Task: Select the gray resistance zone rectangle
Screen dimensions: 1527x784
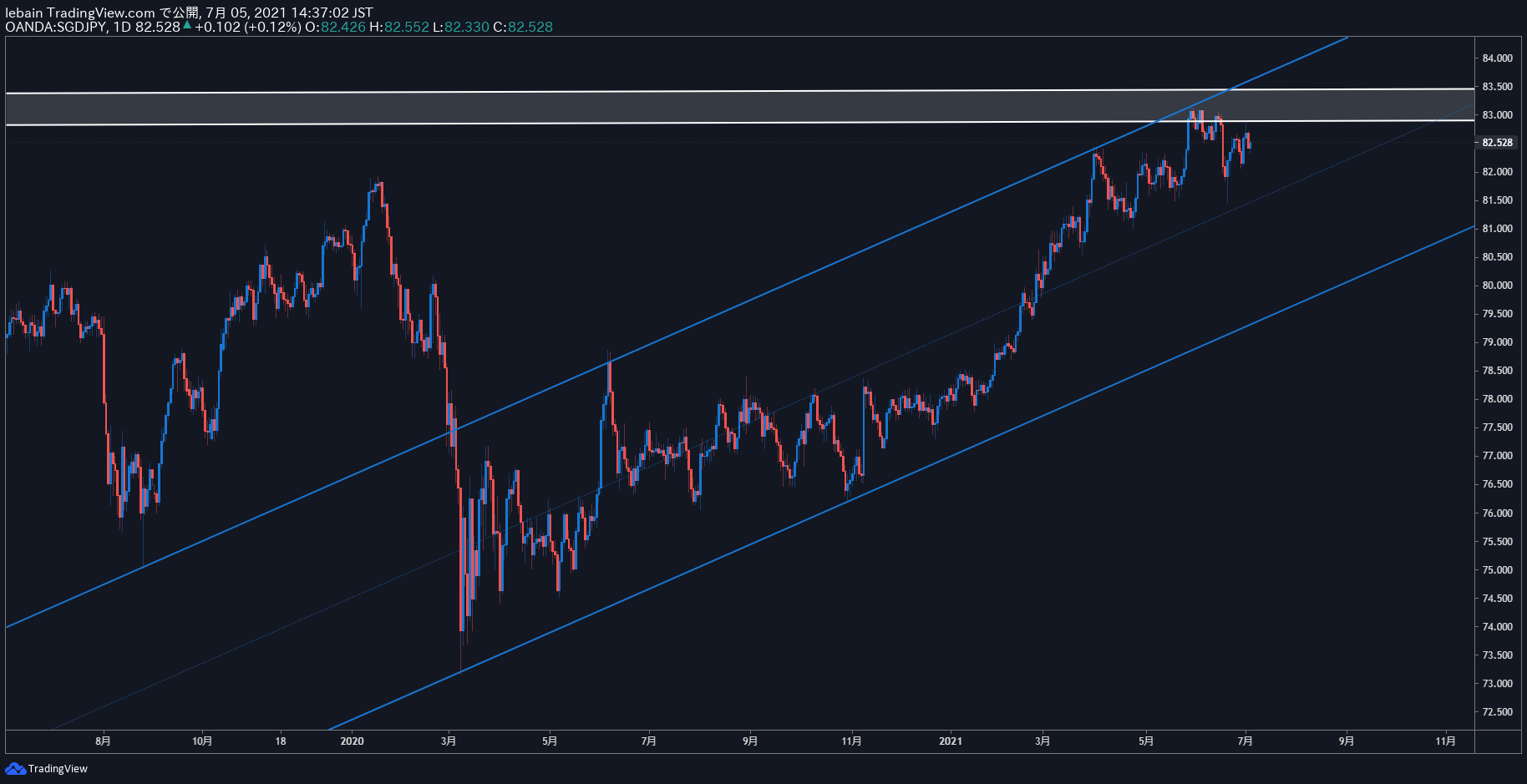Action: (740, 108)
